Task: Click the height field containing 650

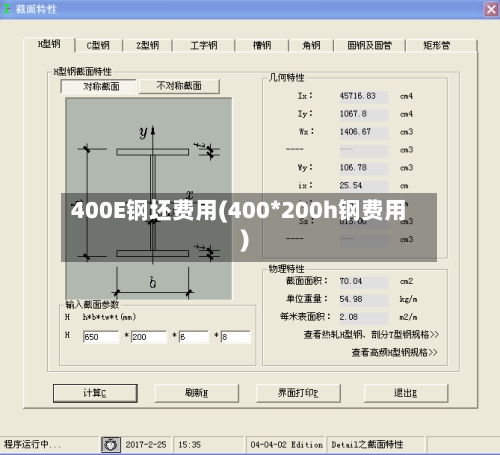Action: pyautogui.click(x=101, y=337)
